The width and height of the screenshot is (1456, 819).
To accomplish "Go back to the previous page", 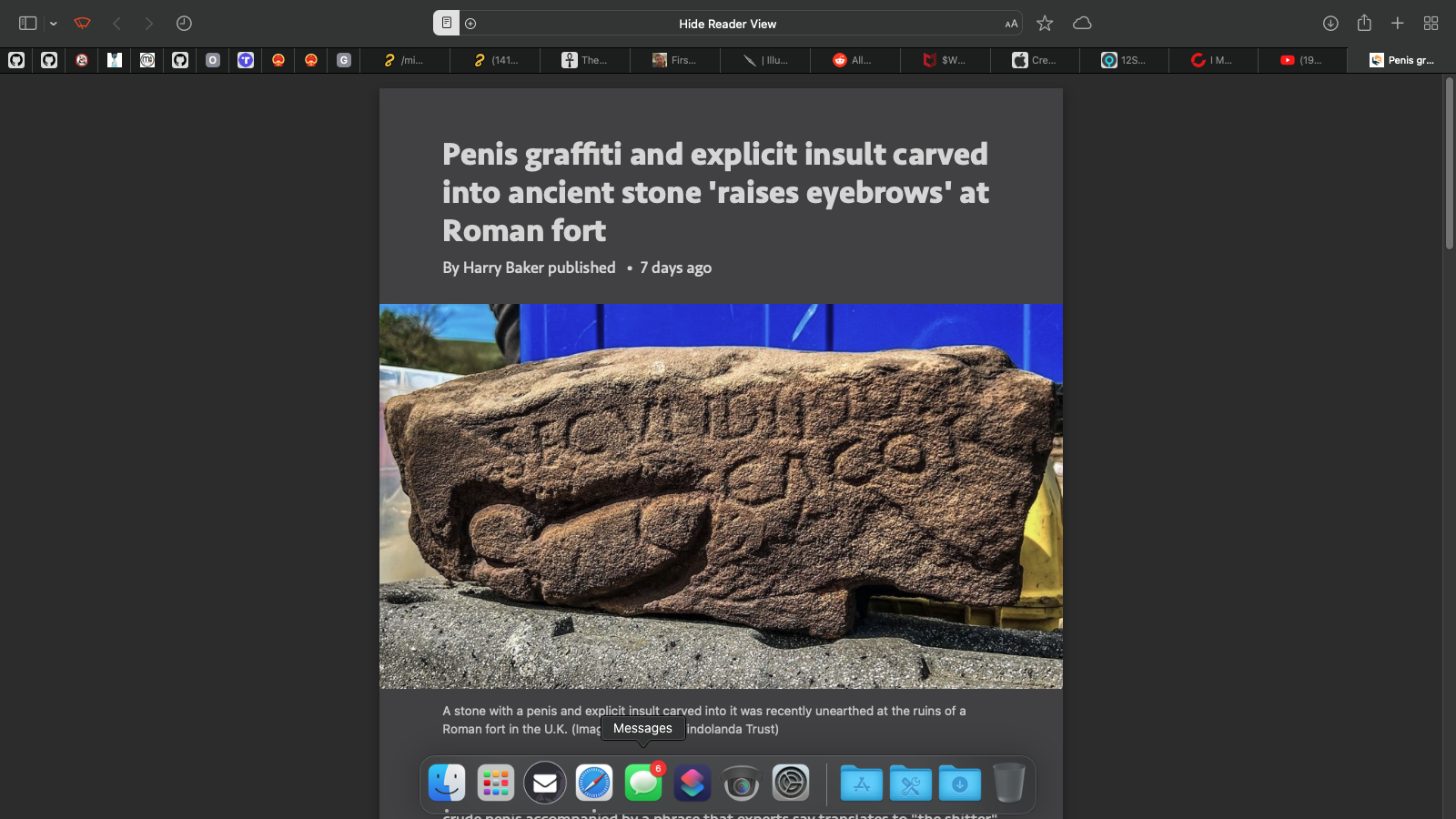I will pos(116,24).
